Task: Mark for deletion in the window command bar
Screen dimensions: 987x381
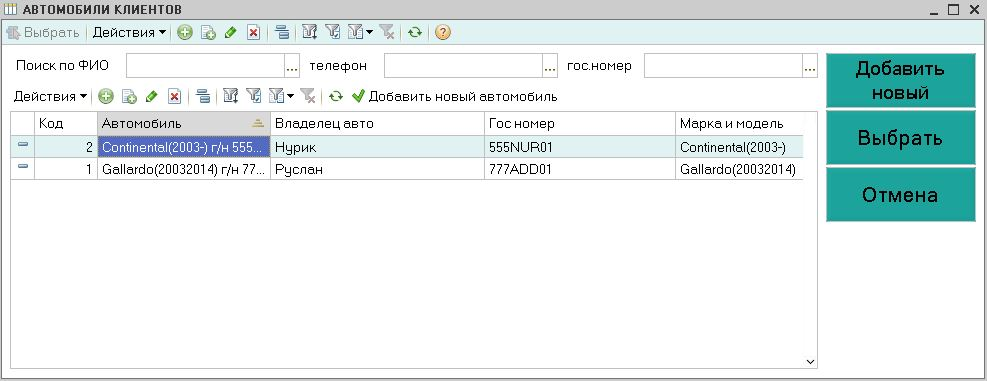Action: pyautogui.click(x=253, y=33)
